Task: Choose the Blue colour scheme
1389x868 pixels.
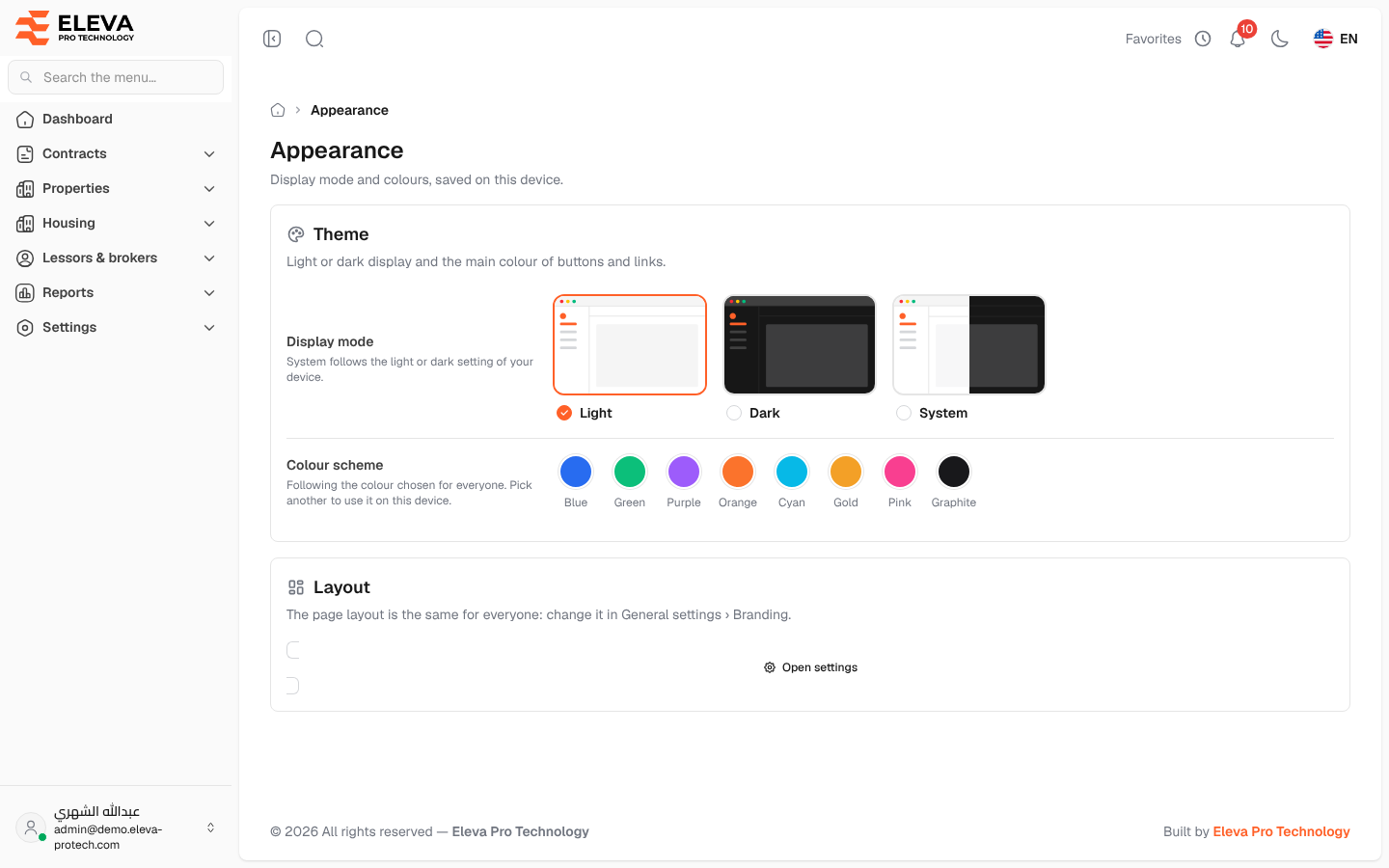Action: (576, 472)
